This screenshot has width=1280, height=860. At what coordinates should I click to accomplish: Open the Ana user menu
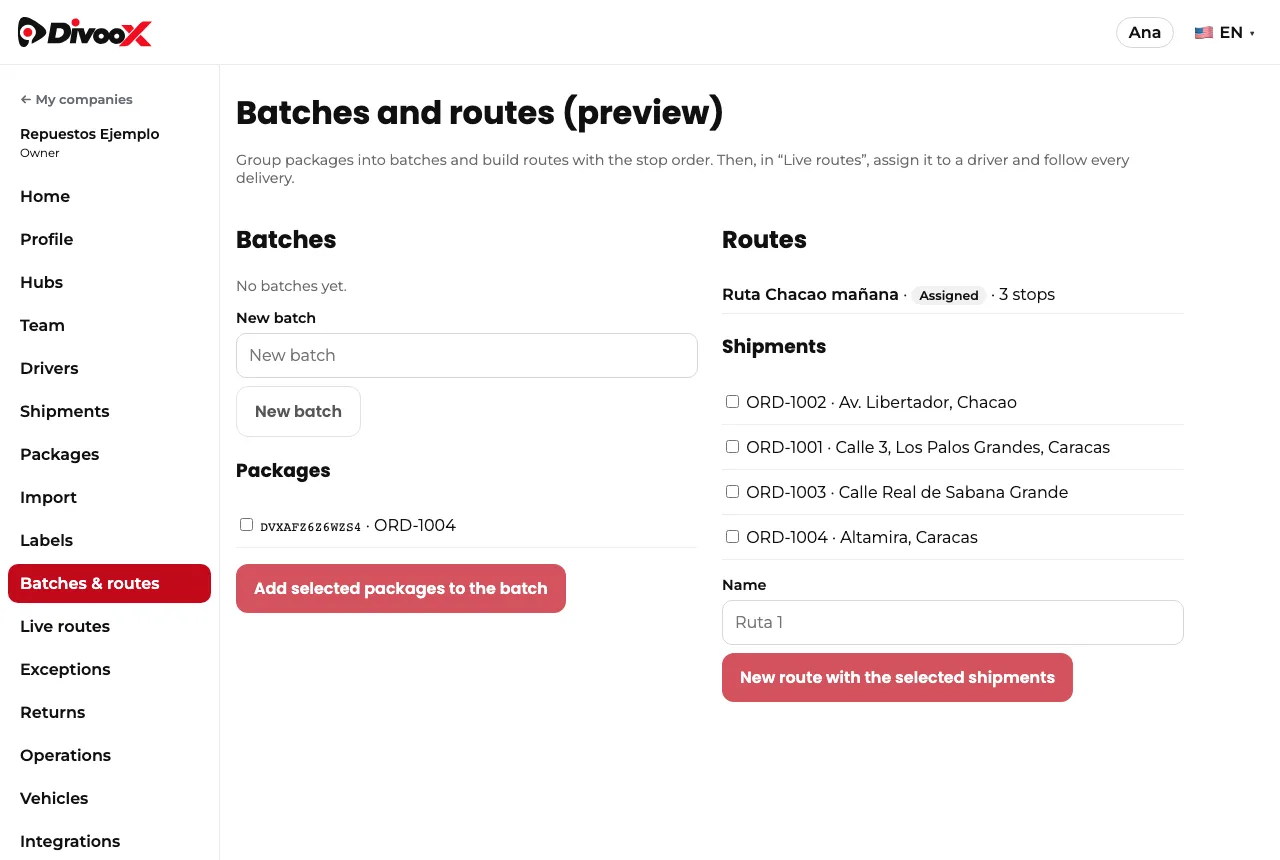pos(1145,32)
